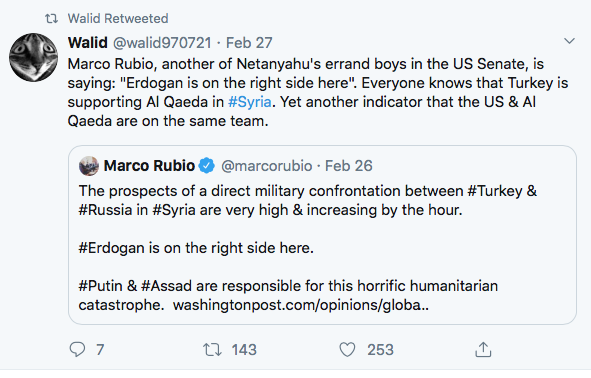Click the reply speech bubble icon
Image resolution: width=591 pixels, height=378 pixels.
[77, 349]
